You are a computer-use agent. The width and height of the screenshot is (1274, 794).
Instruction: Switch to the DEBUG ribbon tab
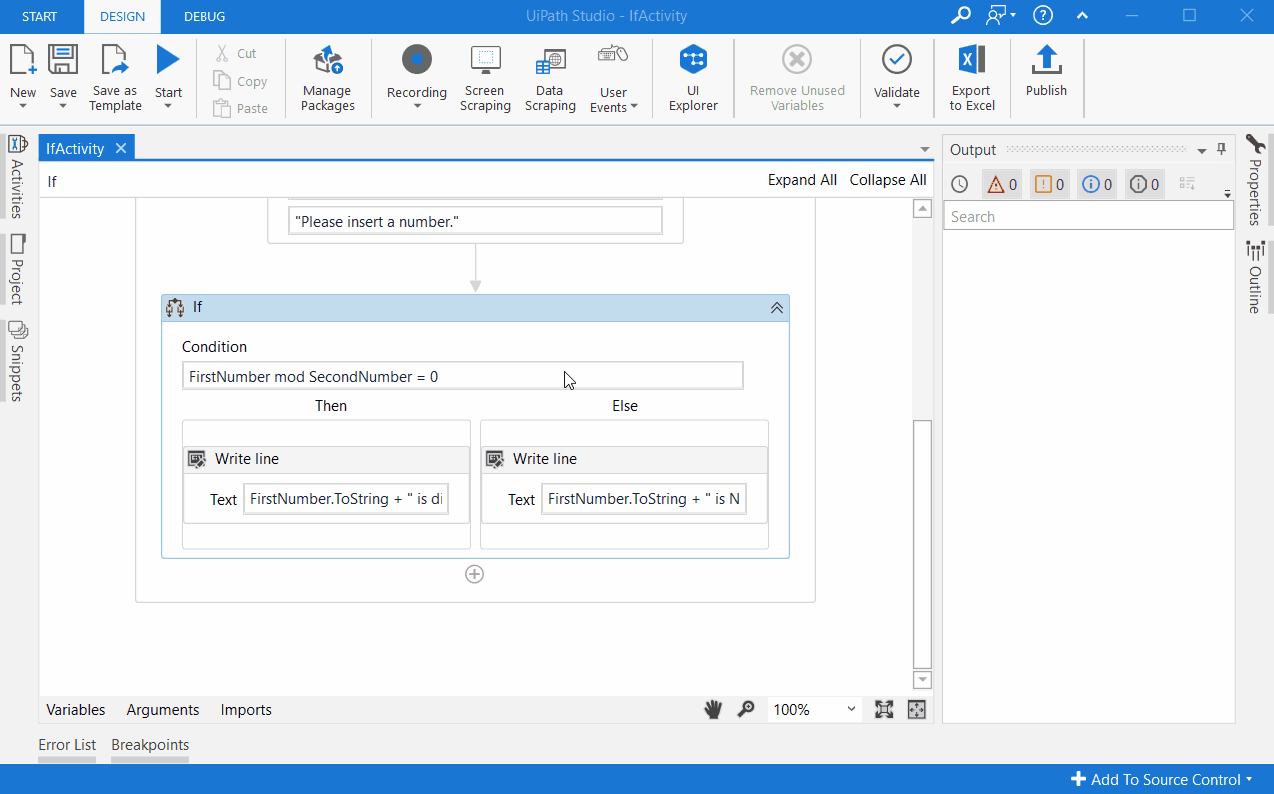point(204,16)
